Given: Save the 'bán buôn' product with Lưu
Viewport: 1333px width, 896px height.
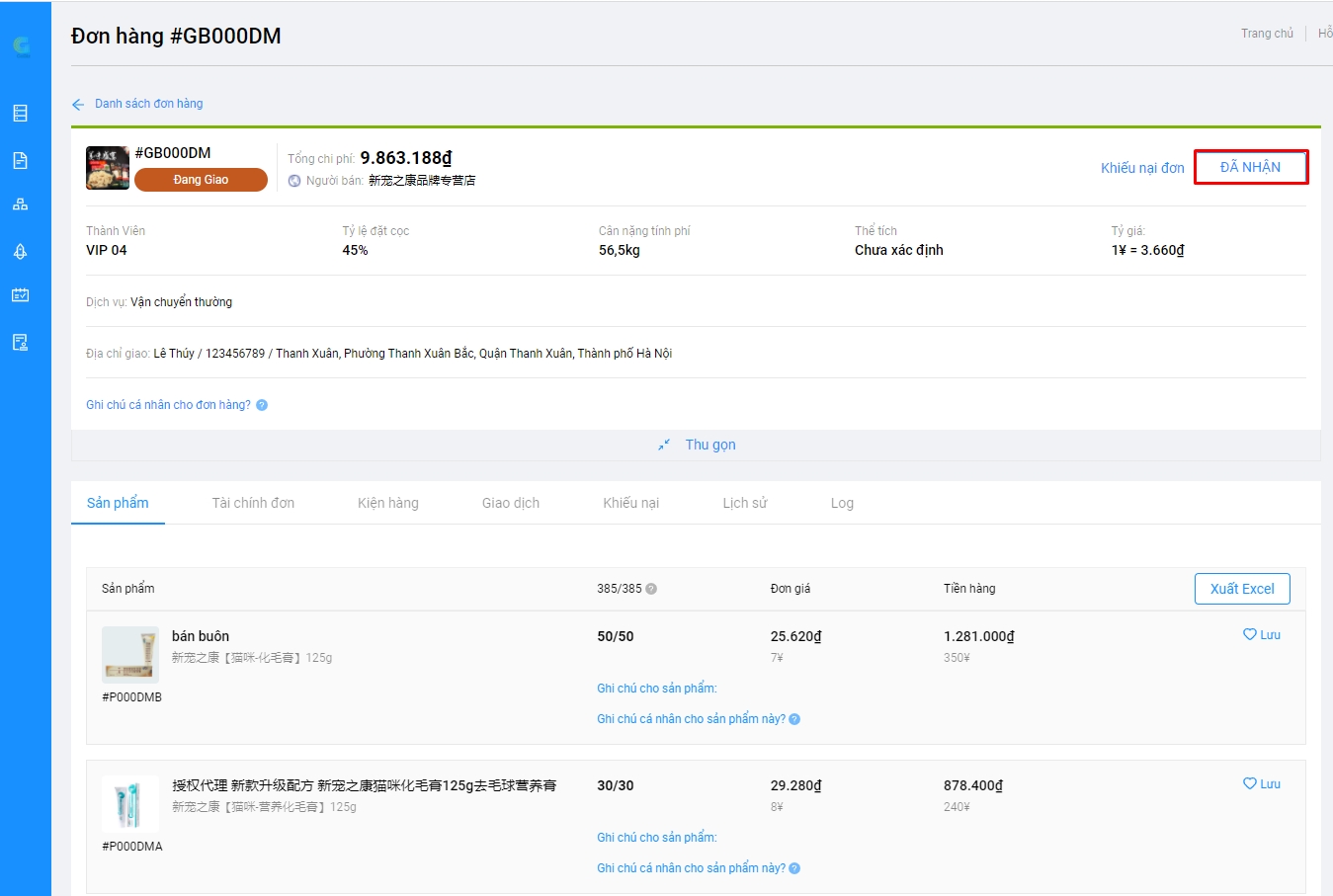Looking at the screenshot, I should [1262, 635].
